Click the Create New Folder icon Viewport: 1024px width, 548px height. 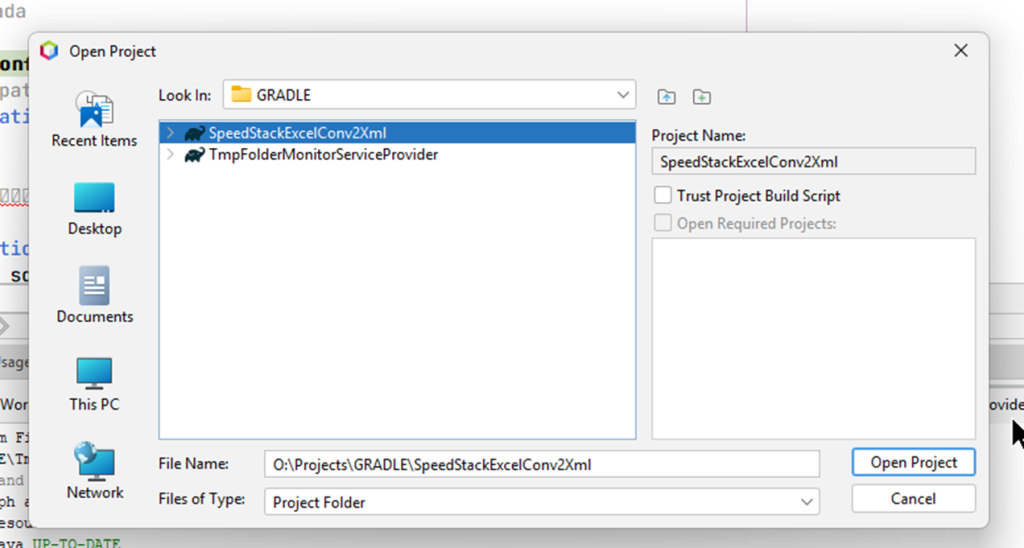pos(702,97)
